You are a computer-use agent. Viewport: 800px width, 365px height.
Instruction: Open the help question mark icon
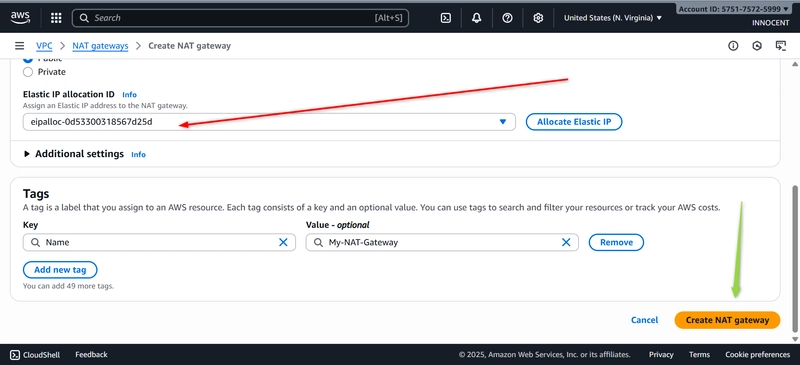(507, 18)
